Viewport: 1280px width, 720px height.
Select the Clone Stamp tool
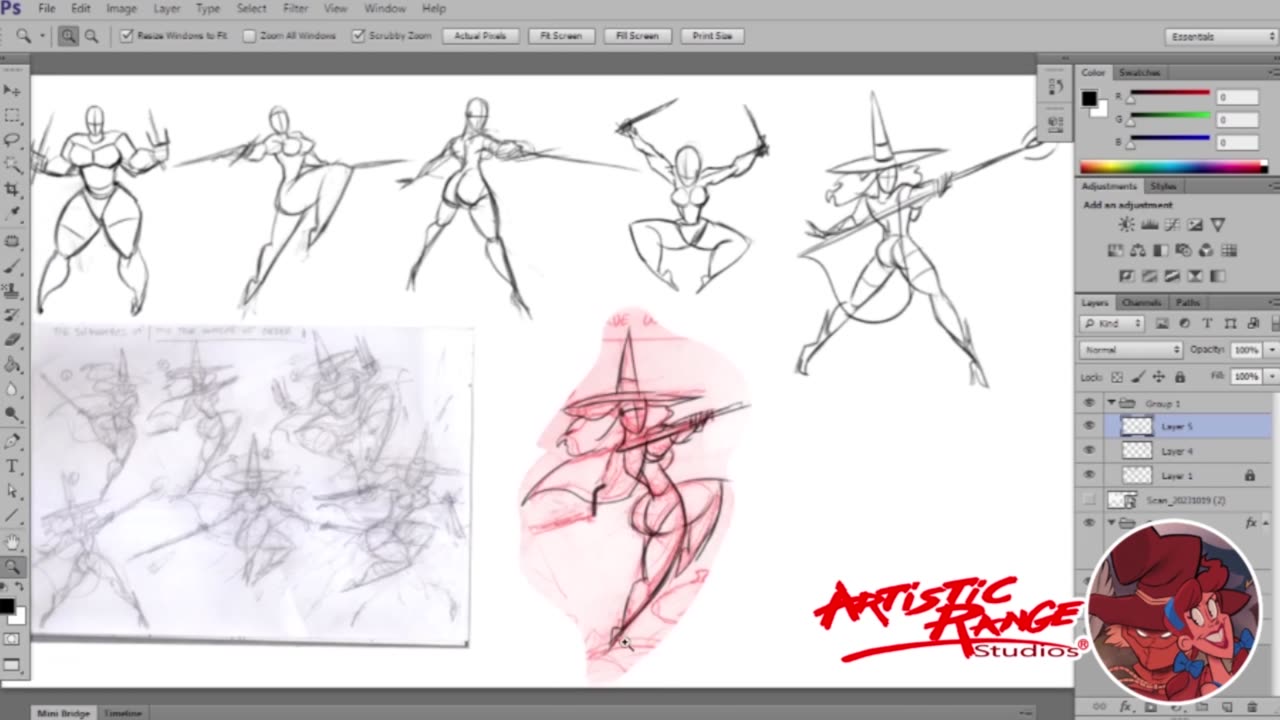click(x=12, y=291)
